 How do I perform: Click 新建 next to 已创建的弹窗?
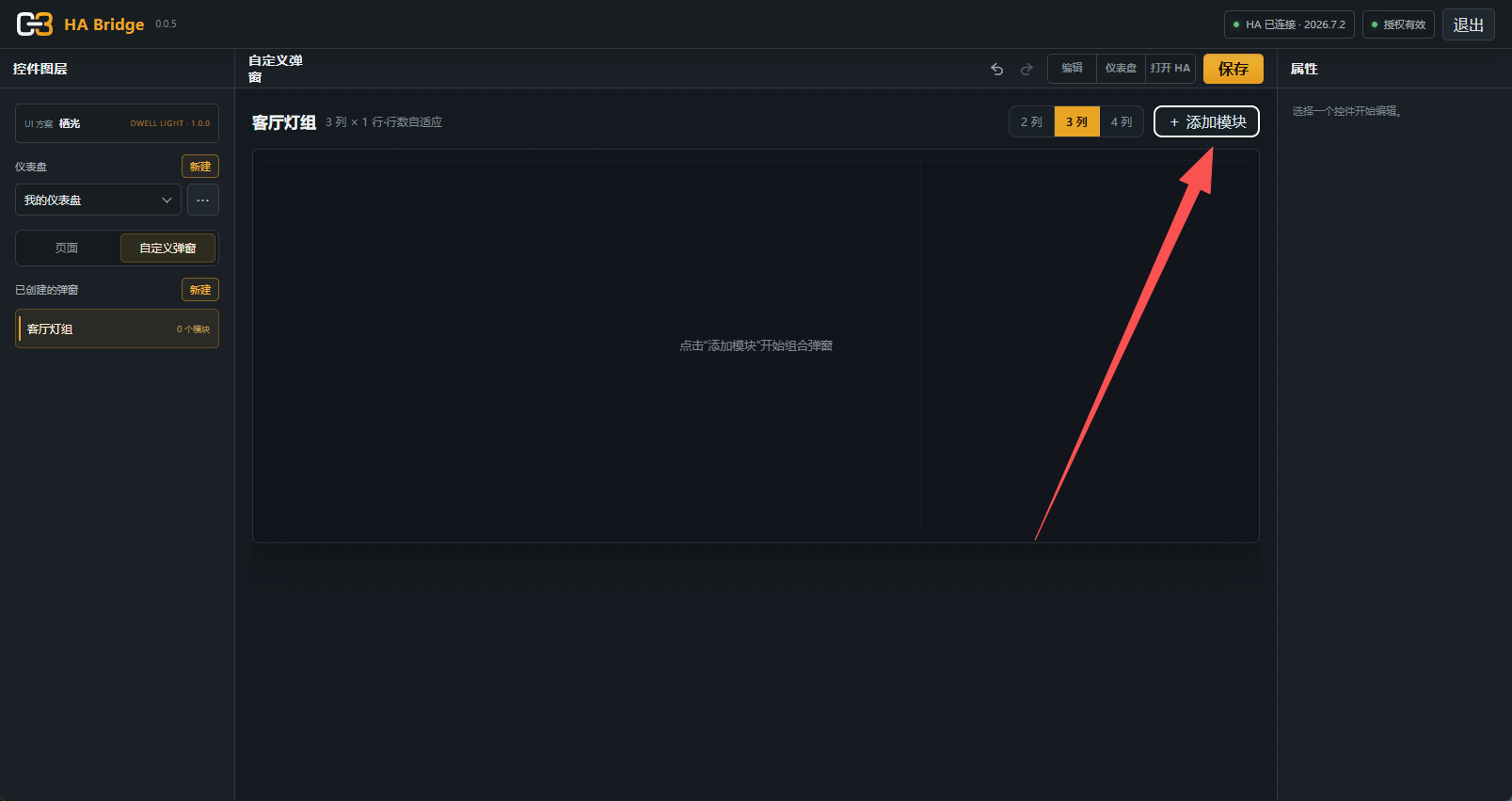[200, 290]
